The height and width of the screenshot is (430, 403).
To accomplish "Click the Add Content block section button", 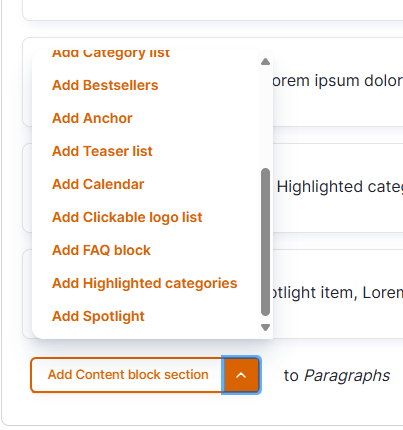I will 128,375.
